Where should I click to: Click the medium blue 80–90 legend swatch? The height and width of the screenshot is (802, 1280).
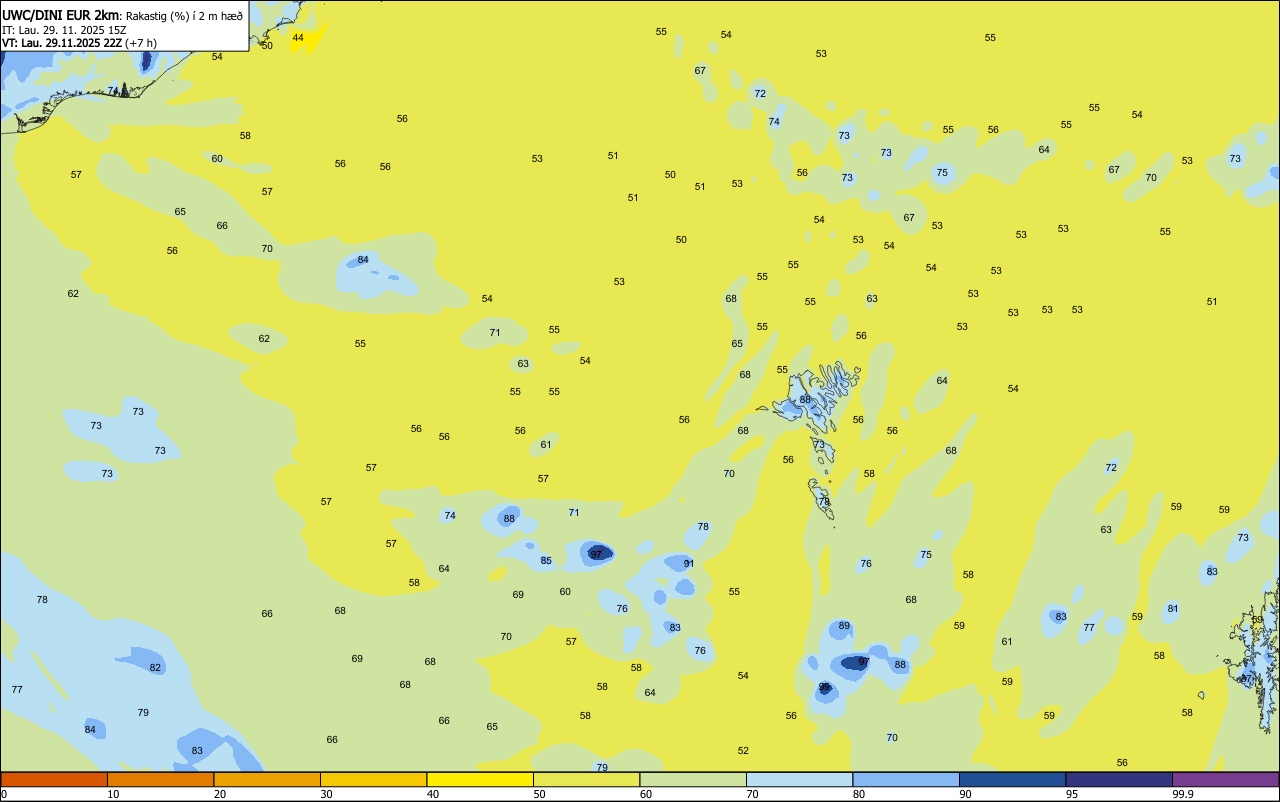906,779
